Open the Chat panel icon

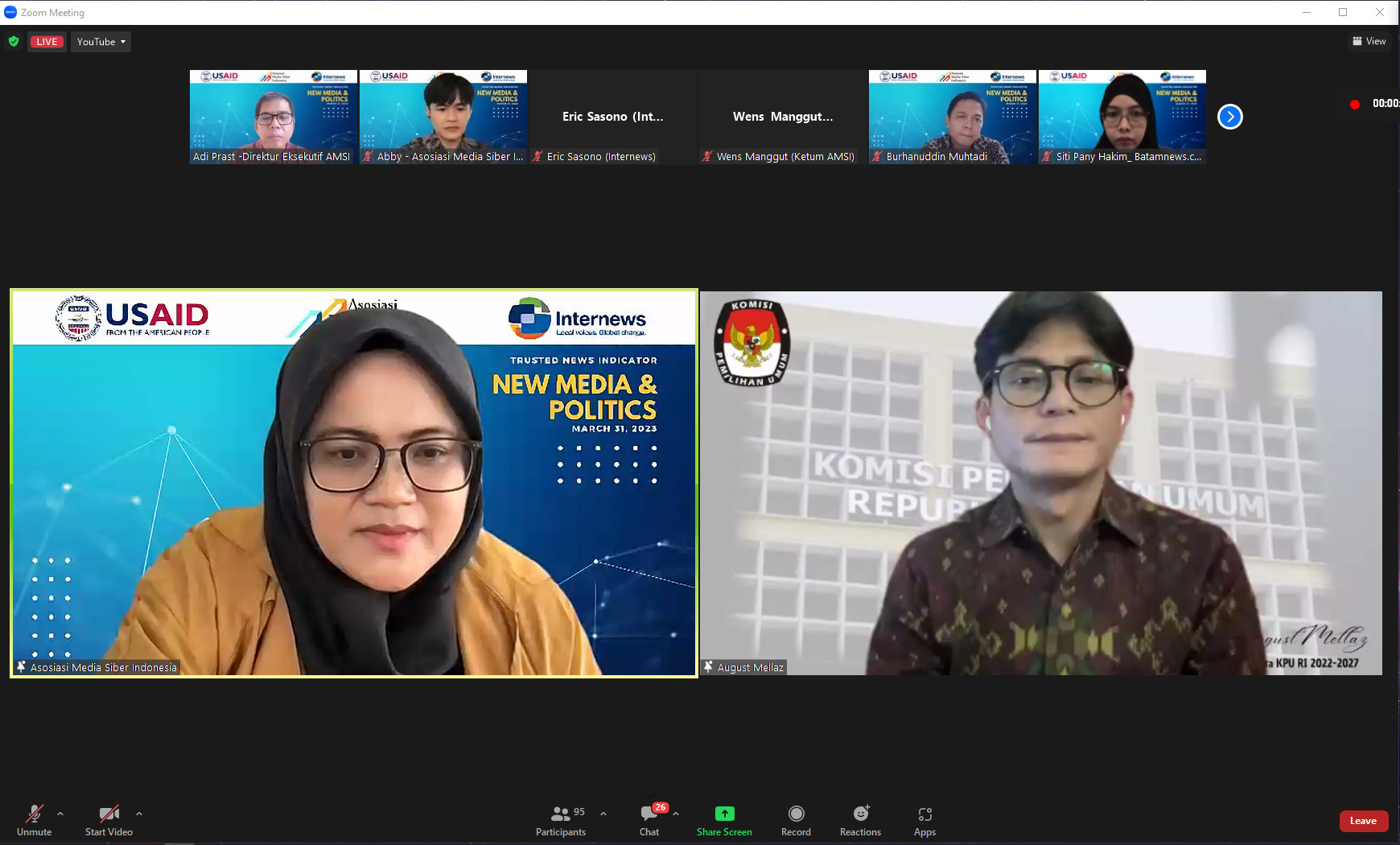pos(649,814)
